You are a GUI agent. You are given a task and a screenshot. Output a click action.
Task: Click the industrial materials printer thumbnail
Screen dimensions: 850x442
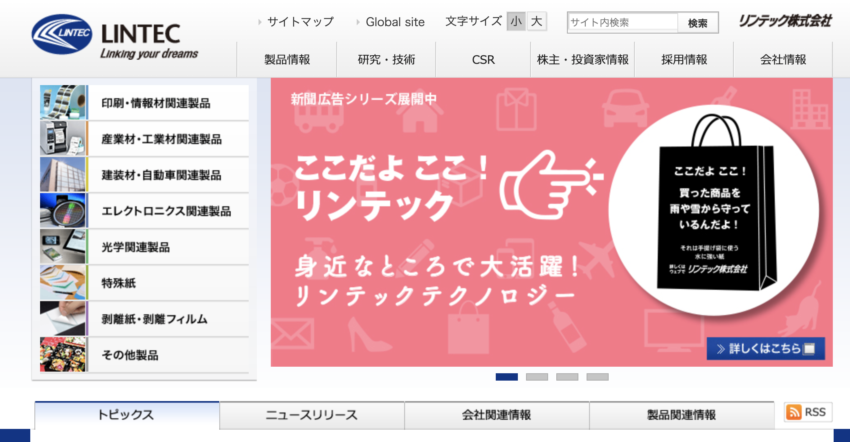click(x=63, y=138)
